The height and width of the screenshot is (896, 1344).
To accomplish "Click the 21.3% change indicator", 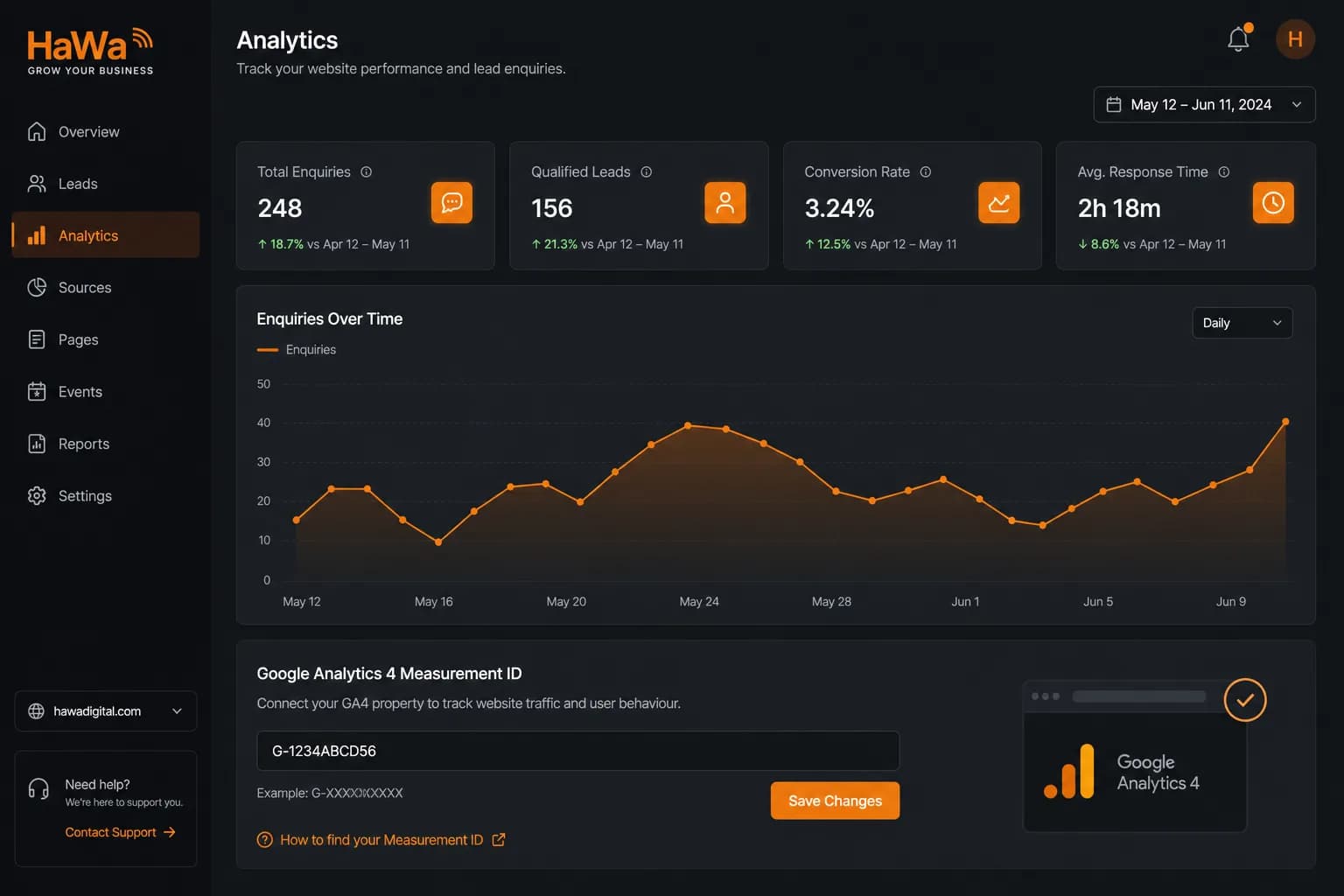I will pos(555,244).
